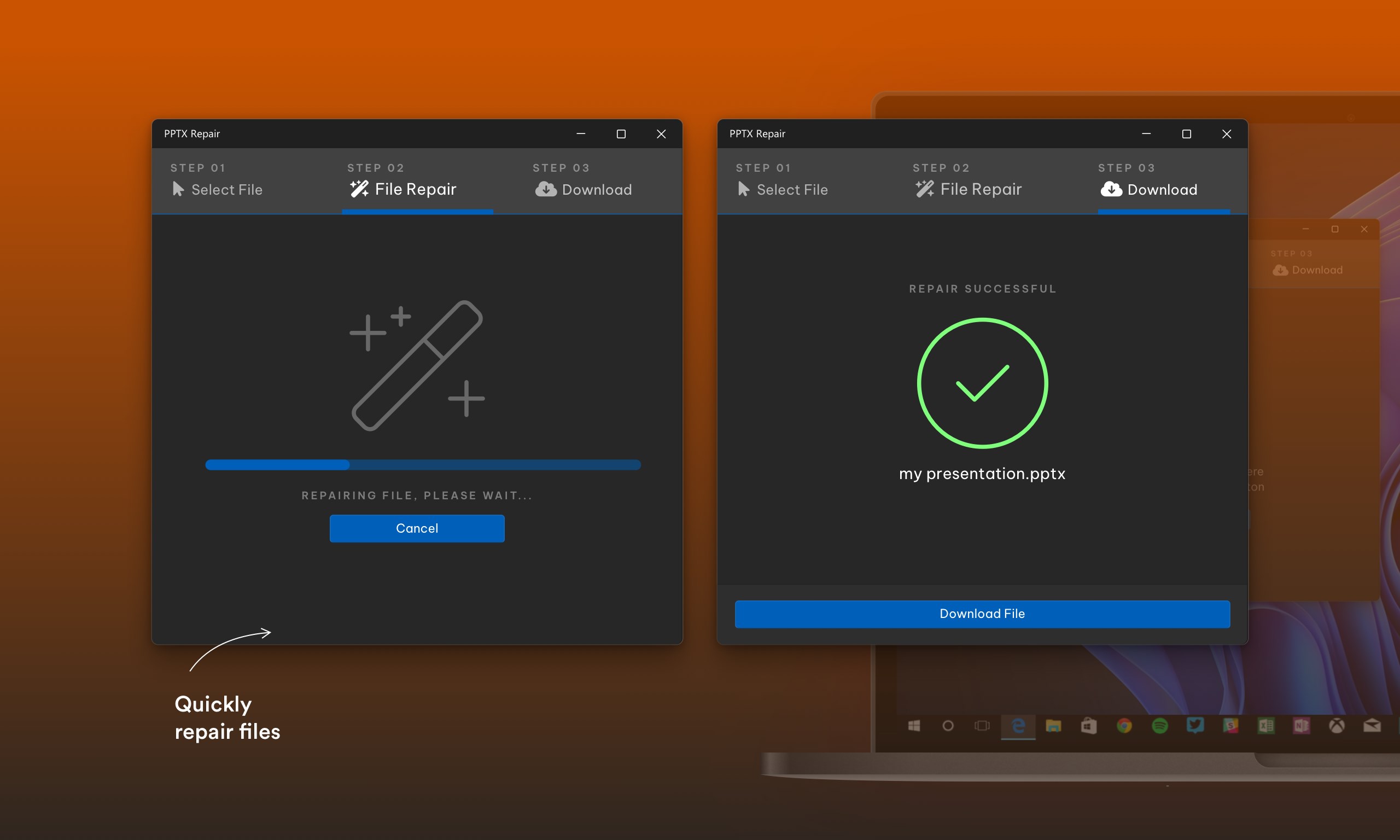Launch Spotify from the taskbar
This screenshot has height=840, width=1400.
pos(1159,726)
